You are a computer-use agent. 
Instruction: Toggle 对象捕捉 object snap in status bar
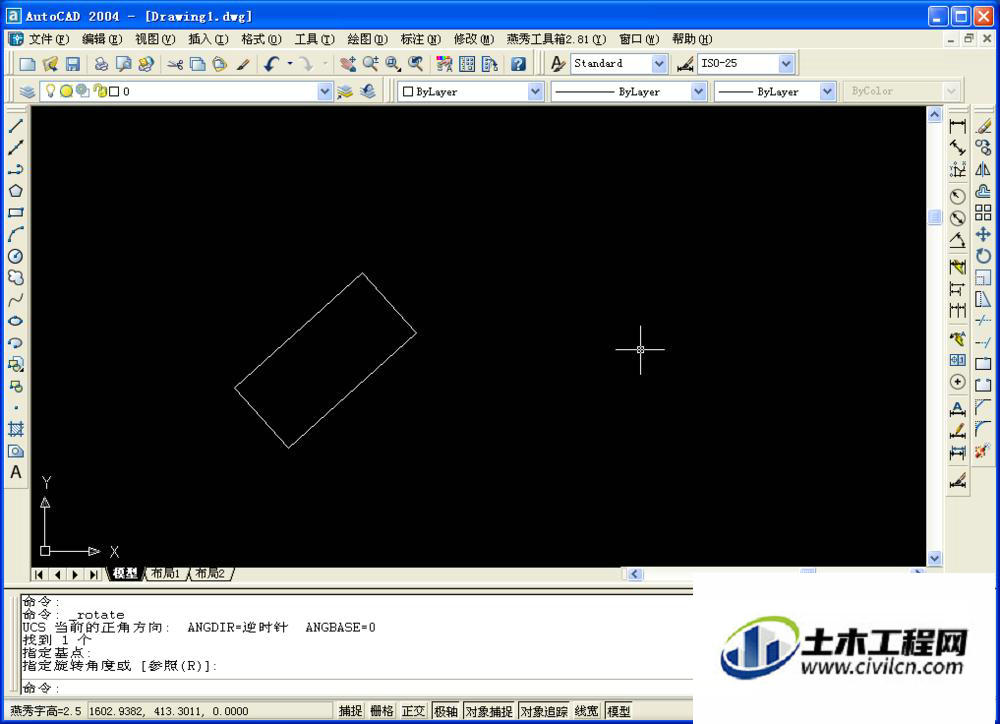click(489, 711)
